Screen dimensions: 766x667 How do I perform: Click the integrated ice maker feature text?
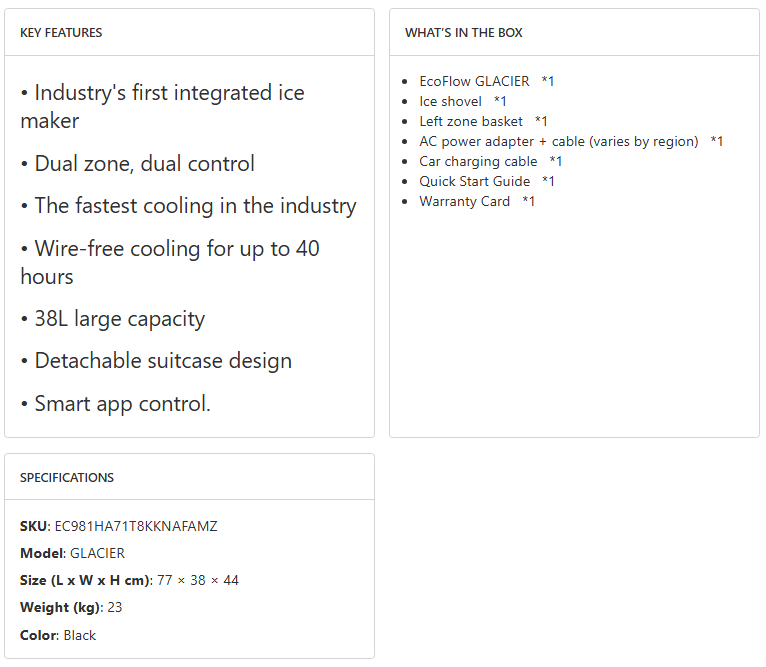click(x=162, y=107)
